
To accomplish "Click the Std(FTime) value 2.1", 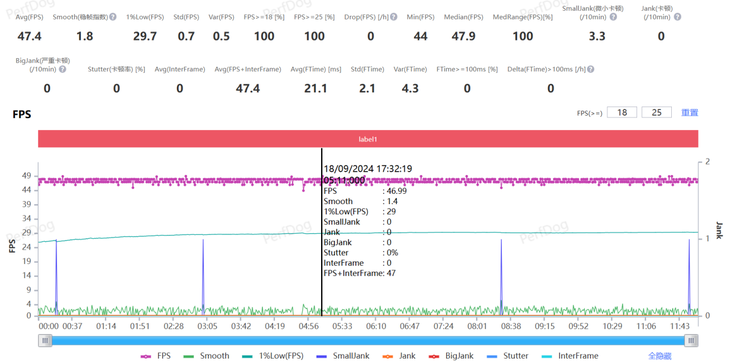I will [367, 88].
